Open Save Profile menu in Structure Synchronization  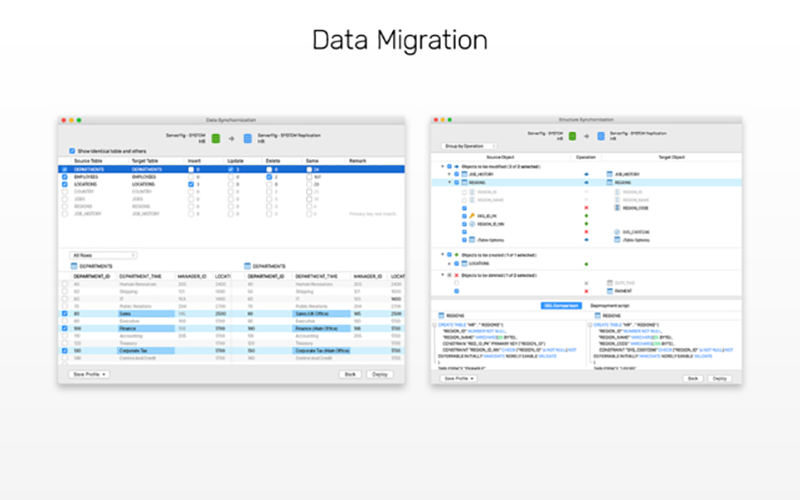pos(459,379)
